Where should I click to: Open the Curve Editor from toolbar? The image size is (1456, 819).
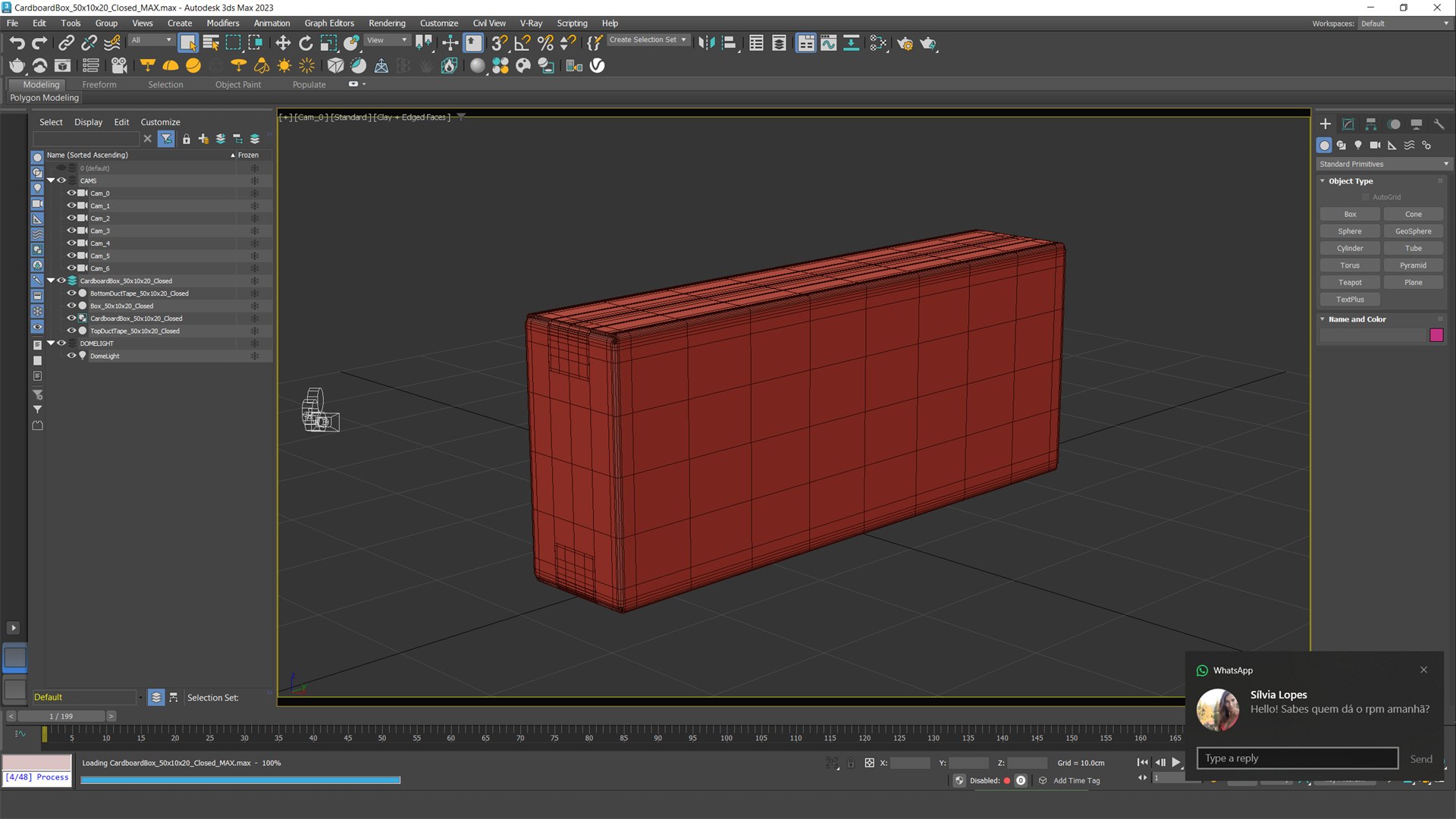click(828, 43)
